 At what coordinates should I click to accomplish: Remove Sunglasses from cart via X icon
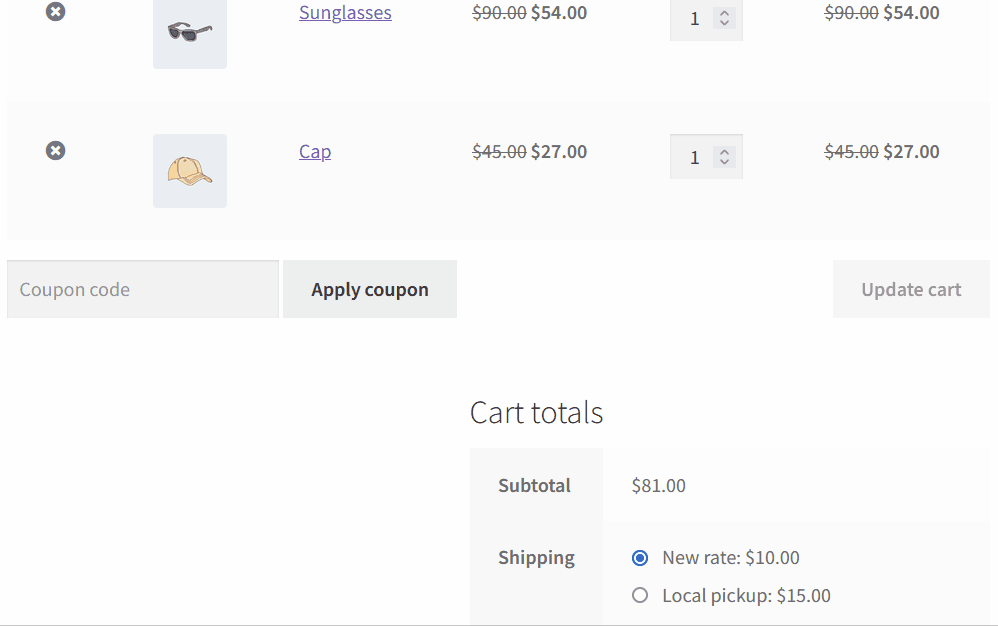[55, 11]
